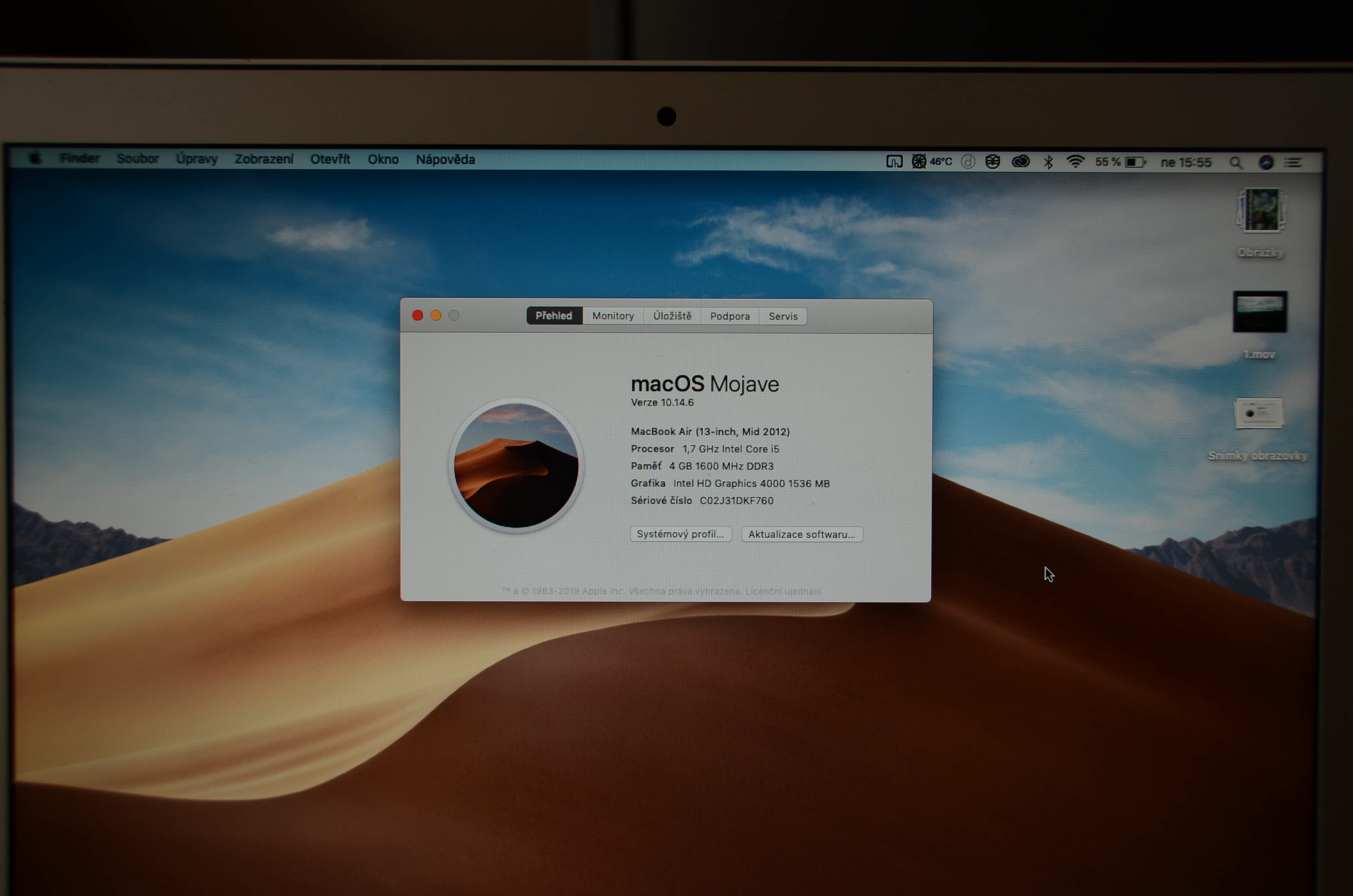The height and width of the screenshot is (896, 1353).
Task: Select the Servis tab
Action: [x=783, y=317]
